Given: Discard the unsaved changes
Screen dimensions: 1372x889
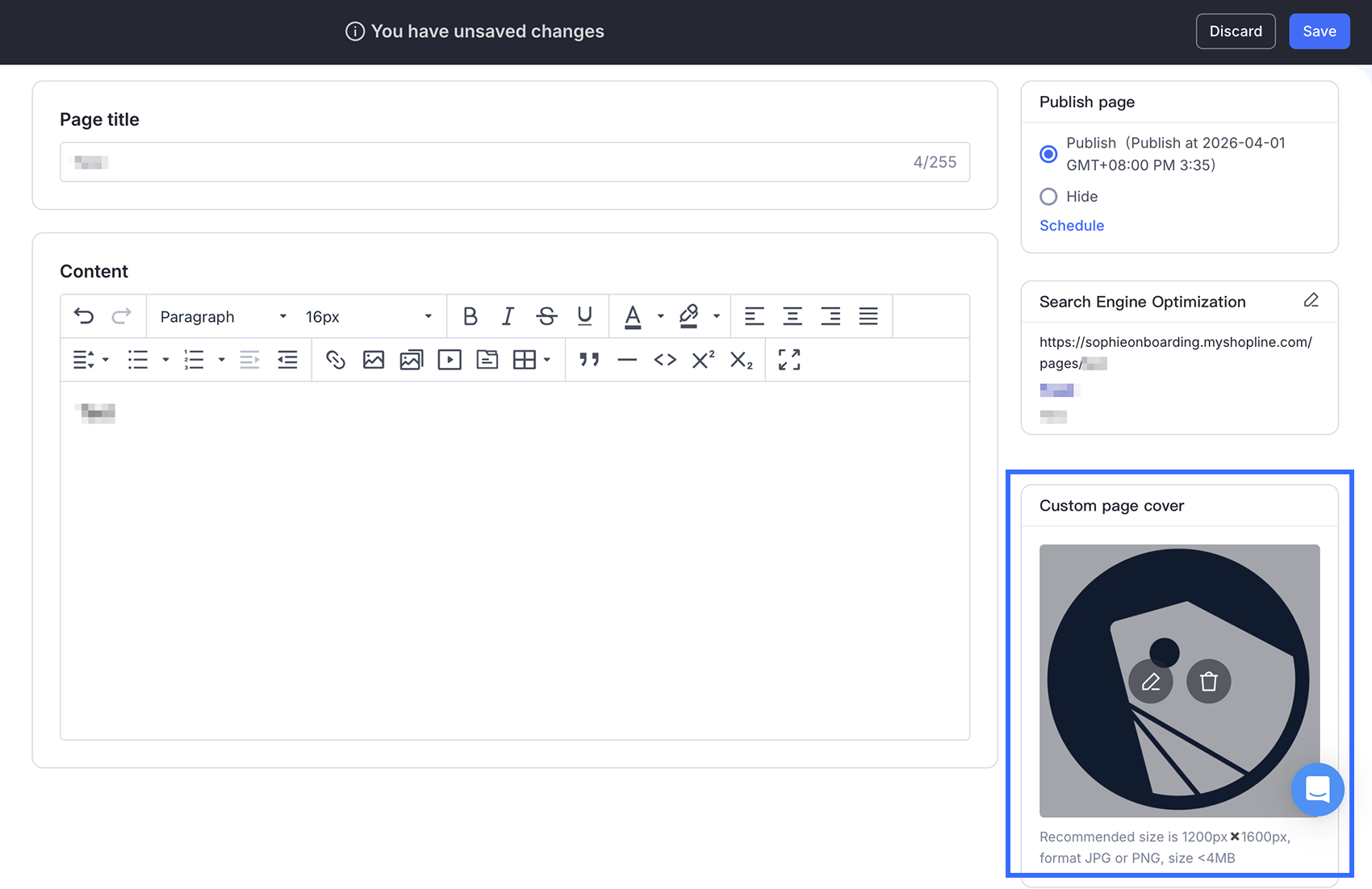Looking at the screenshot, I should [x=1235, y=31].
